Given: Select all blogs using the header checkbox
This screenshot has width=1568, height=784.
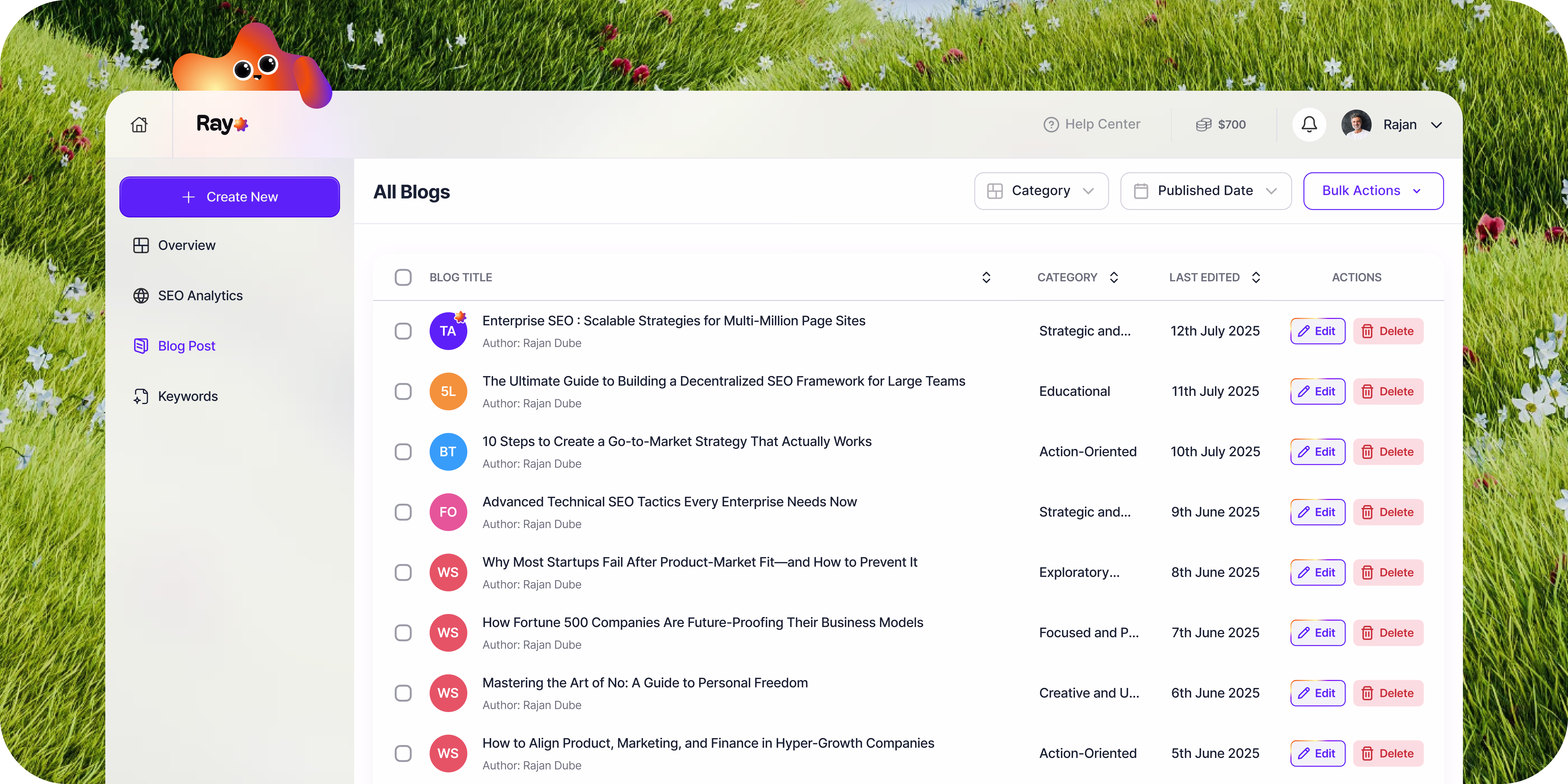Looking at the screenshot, I should point(403,277).
